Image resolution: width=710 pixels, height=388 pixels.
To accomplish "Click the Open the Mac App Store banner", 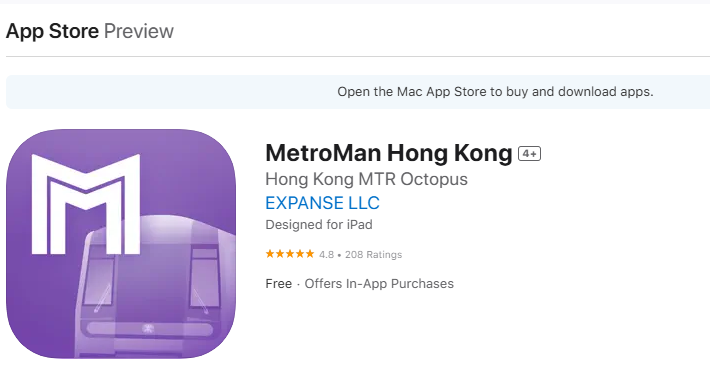I will pos(358,92).
